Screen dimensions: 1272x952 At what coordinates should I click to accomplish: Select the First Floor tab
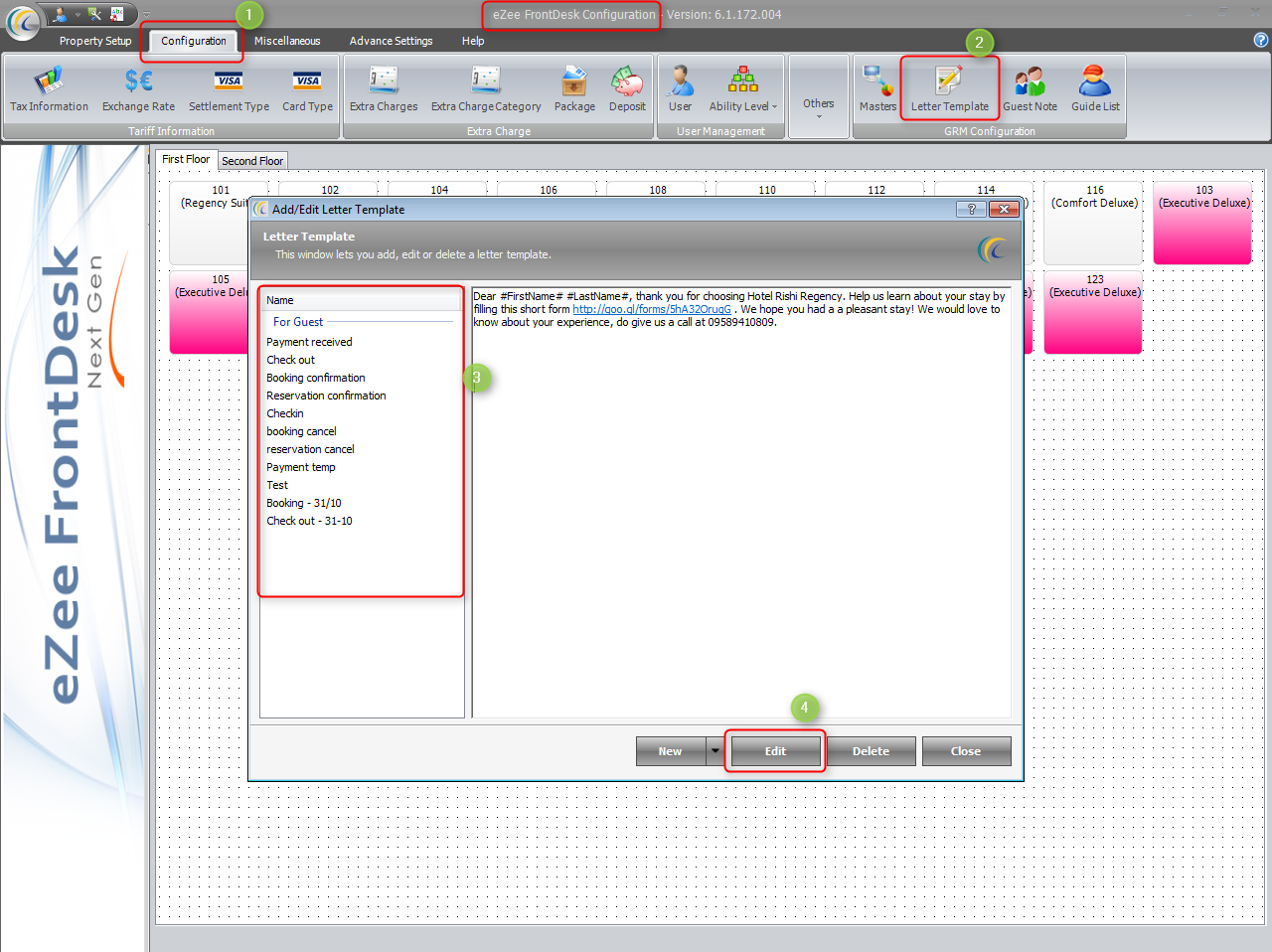coord(186,159)
